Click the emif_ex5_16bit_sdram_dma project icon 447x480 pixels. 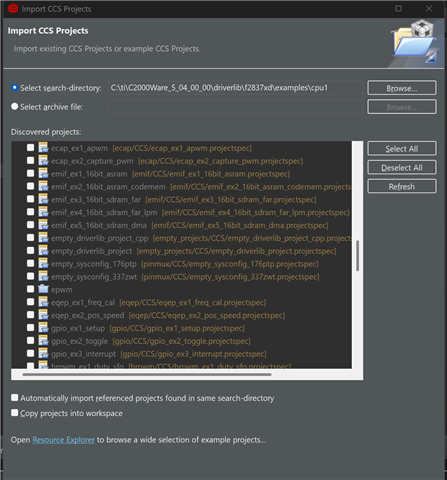(43, 225)
